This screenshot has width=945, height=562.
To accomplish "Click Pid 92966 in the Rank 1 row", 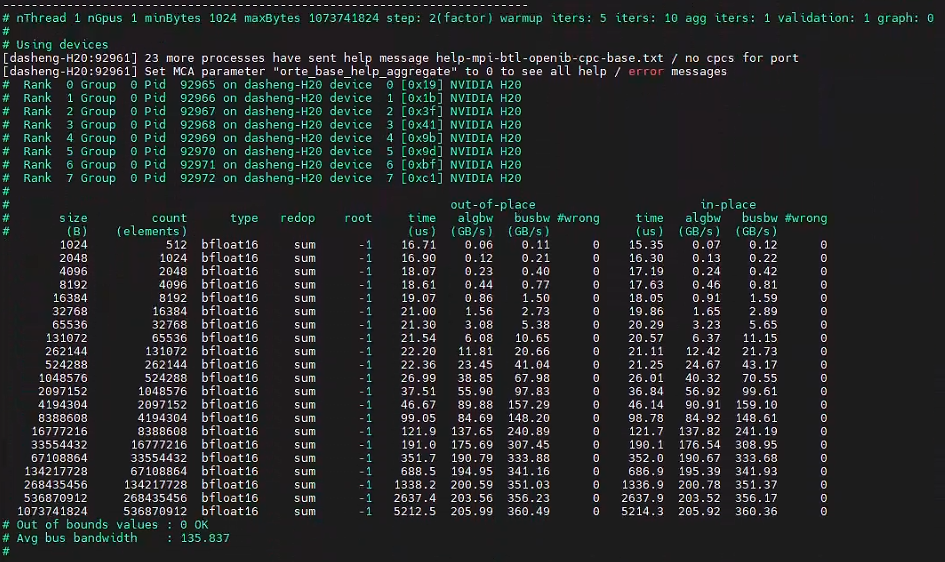I will (198, 98).
